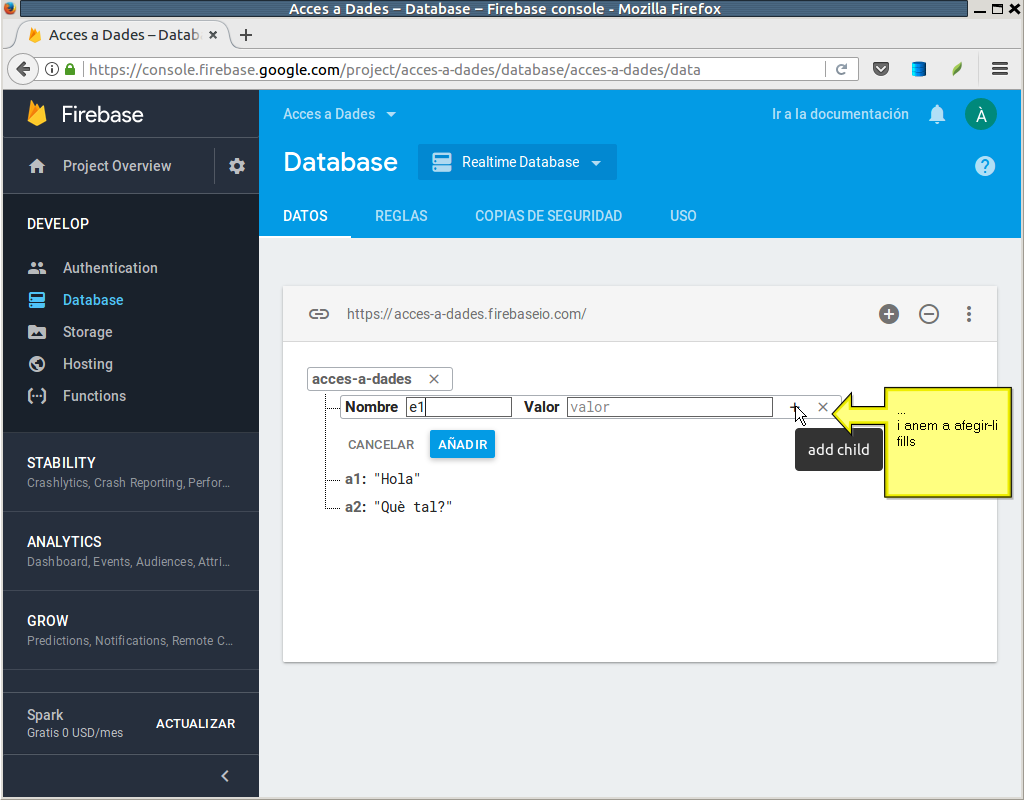This screenshot has height=800, width=1024.
Task: Click the add child plus icon
Action: 794,407
